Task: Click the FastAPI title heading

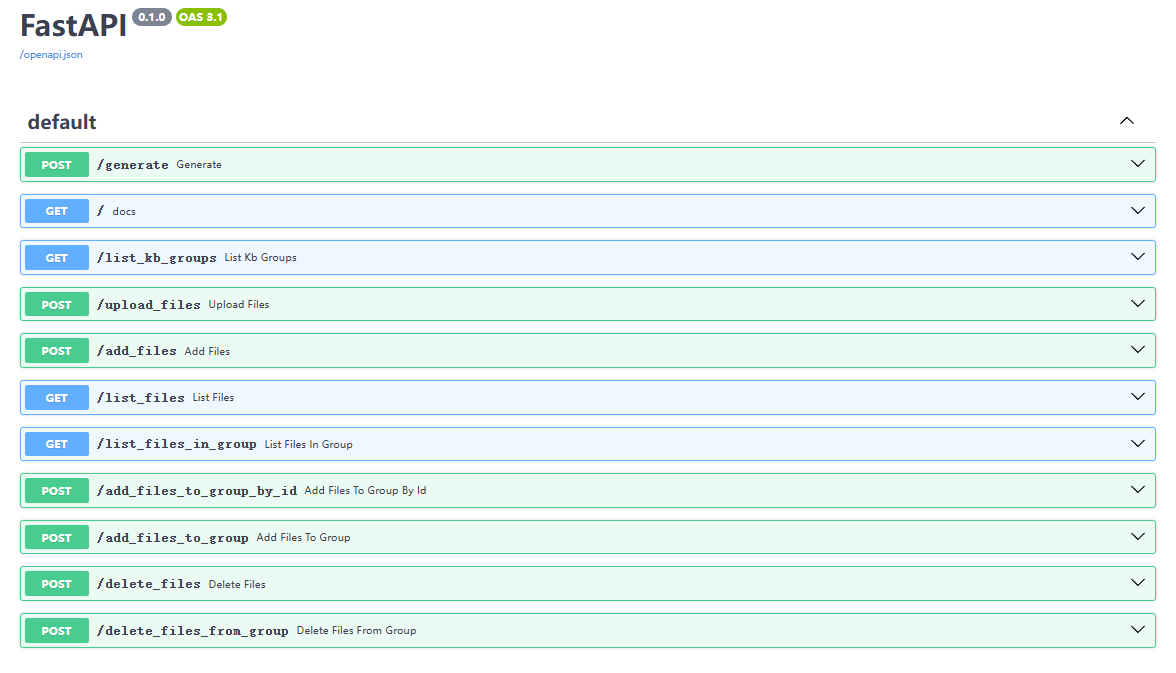Action: 74,26
